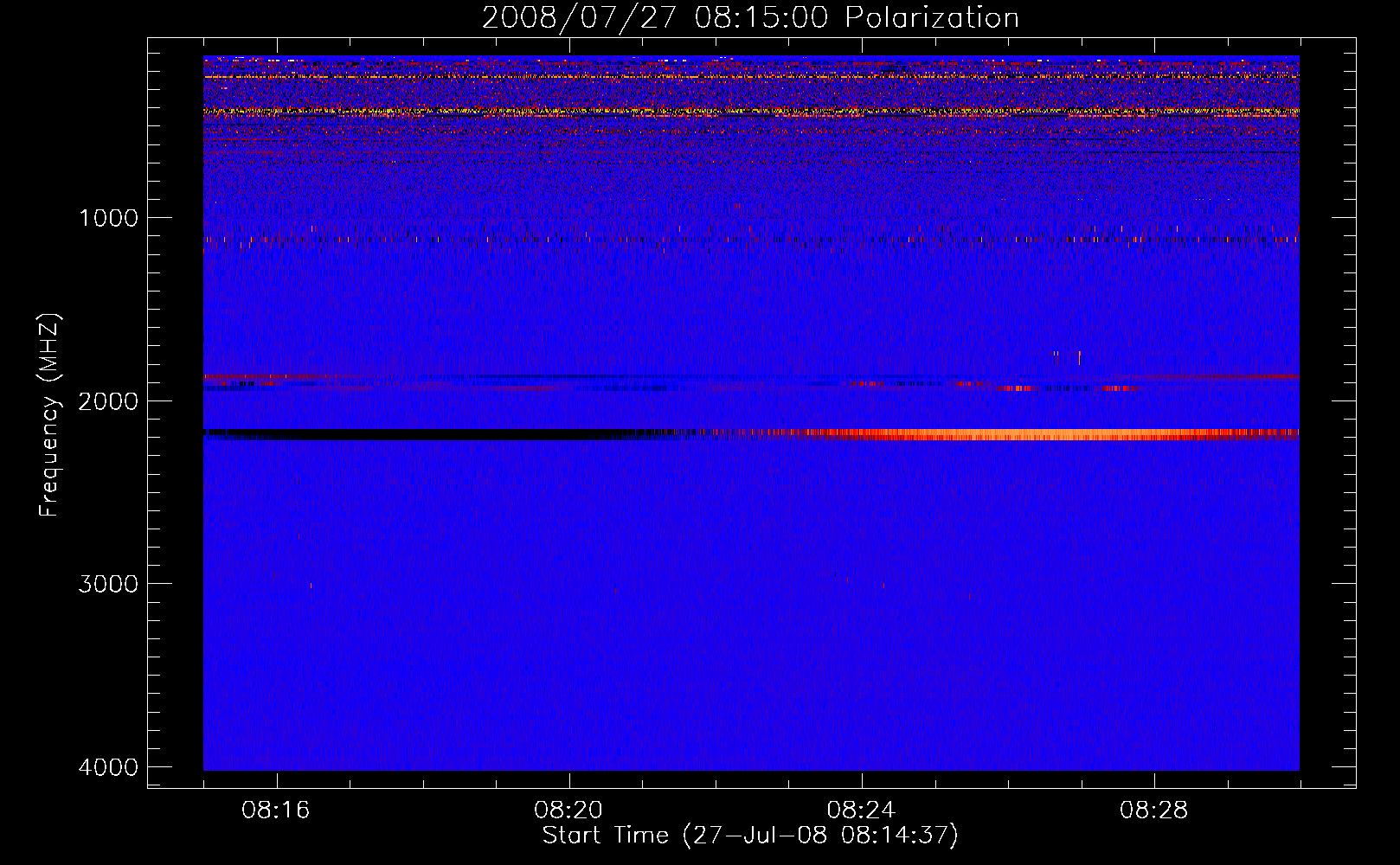This screenshot has width=1400, height=865.
Task: Click the 08:28 time tick label
Action: pos(1153,811)
